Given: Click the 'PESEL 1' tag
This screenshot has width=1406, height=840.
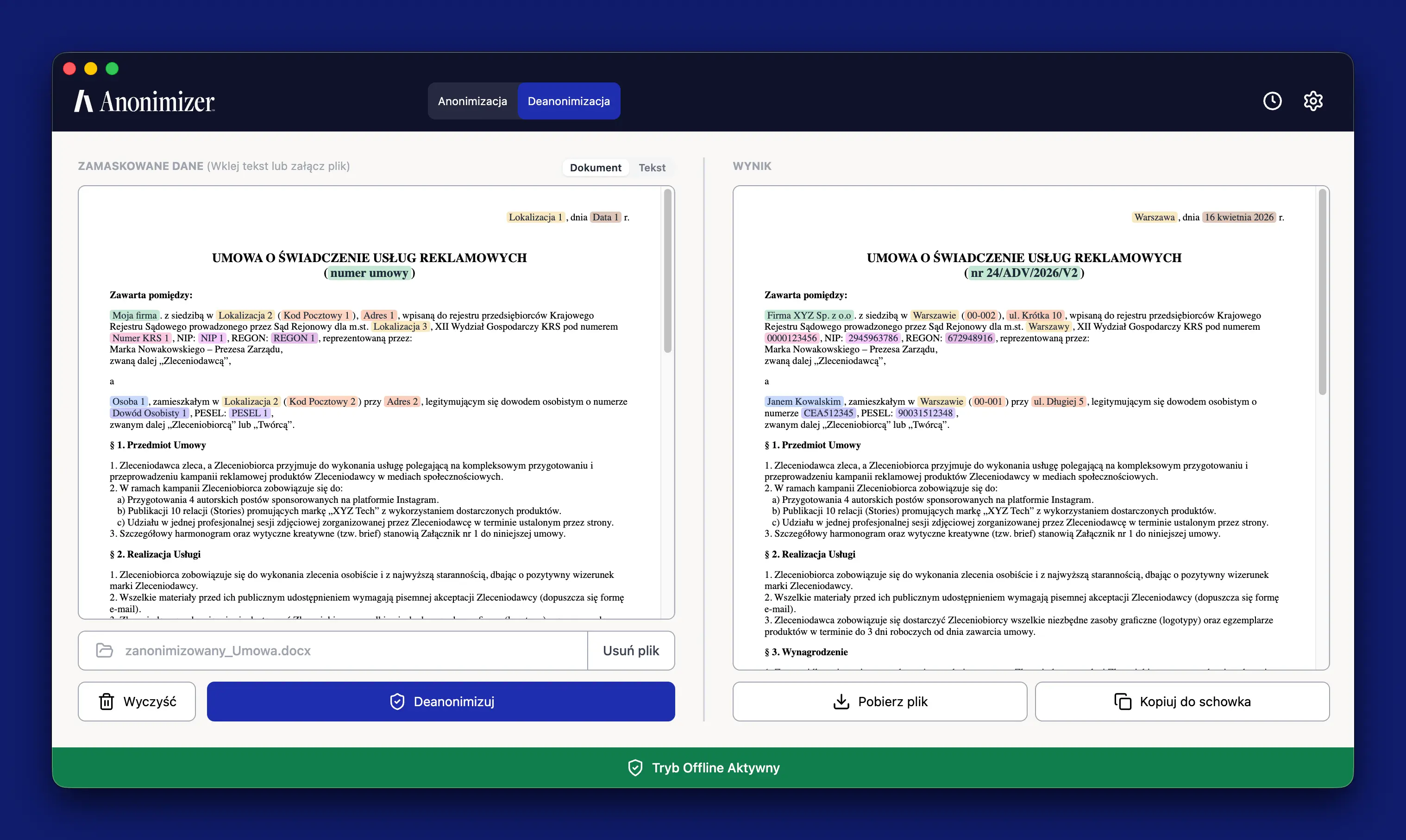Looking at the screenshot, I should point(250,413).
